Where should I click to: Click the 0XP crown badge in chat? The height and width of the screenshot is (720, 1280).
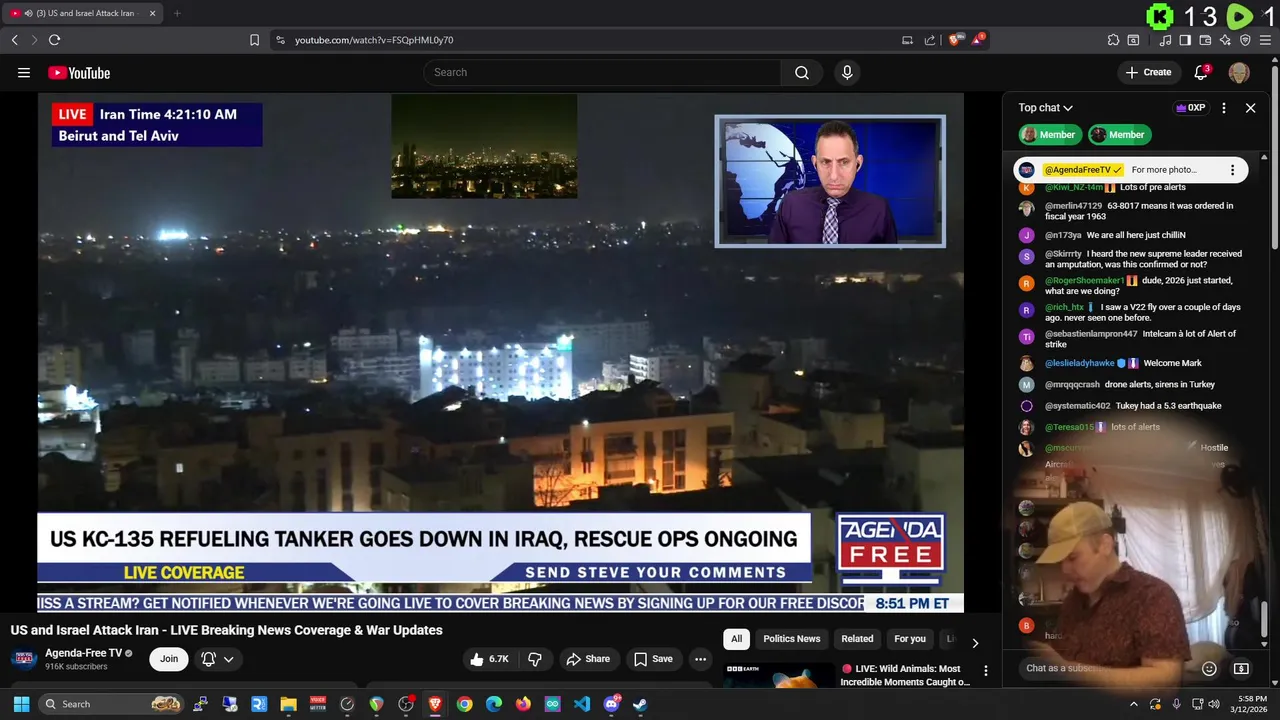point(1190,107)
